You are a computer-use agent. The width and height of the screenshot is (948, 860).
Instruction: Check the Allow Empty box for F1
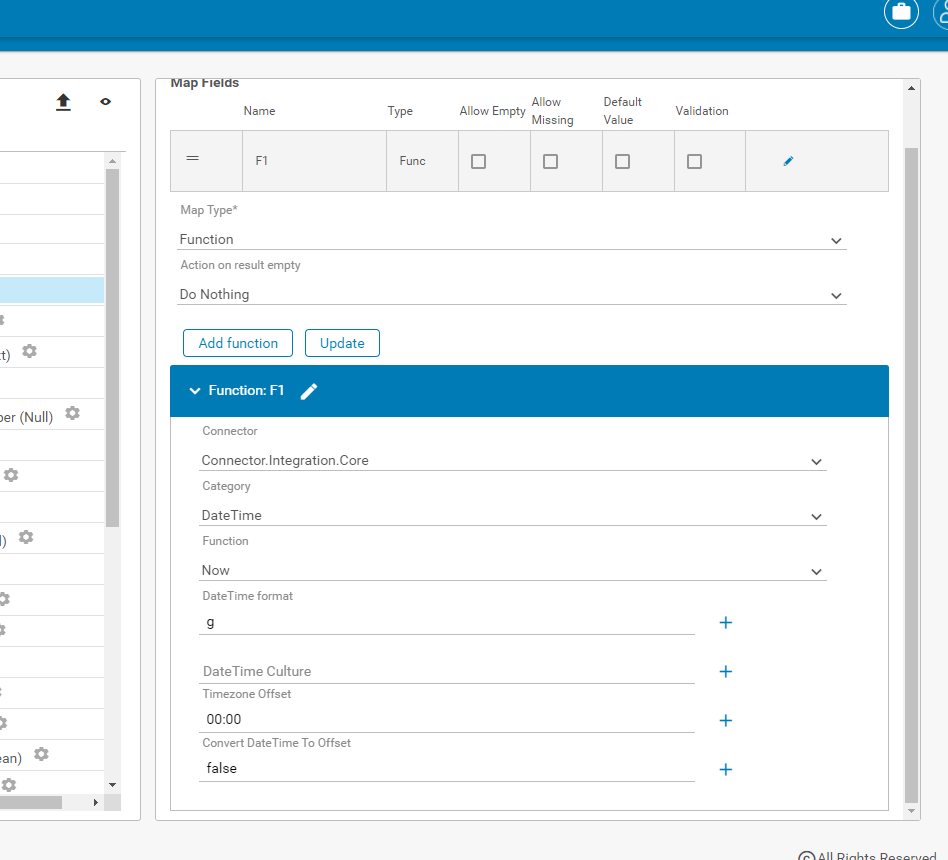pos(478,161)
